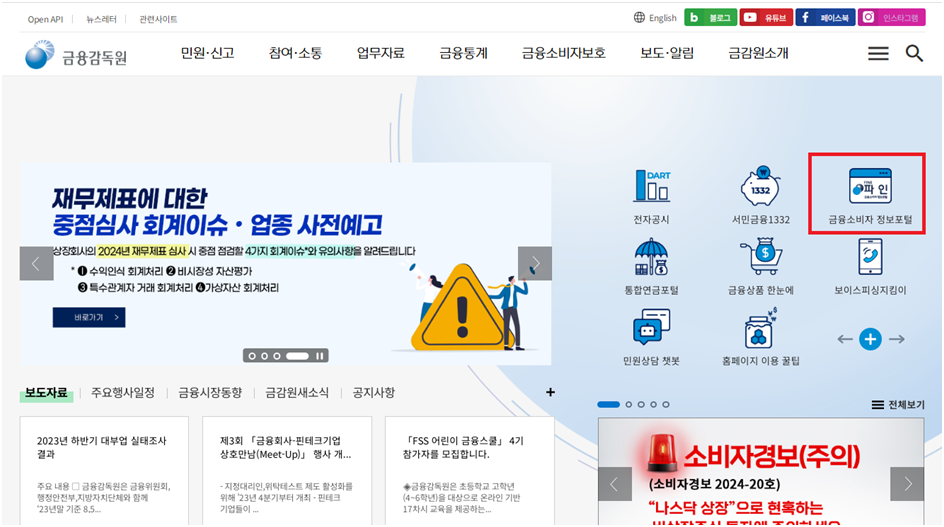Click the blue plus quick-menu button

[870, 339]
